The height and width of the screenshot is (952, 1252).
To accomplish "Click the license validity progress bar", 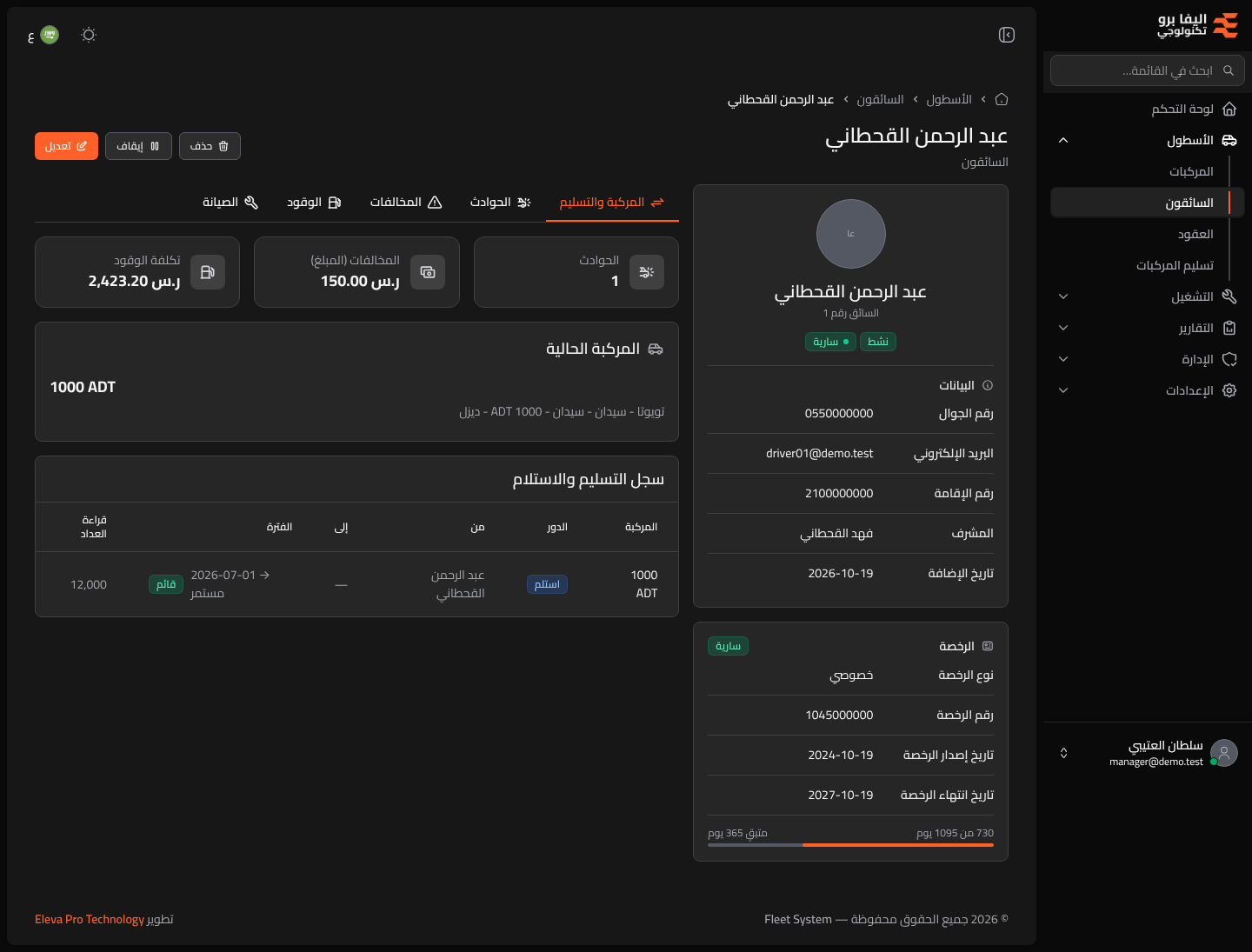I will [x=850, y=845].
